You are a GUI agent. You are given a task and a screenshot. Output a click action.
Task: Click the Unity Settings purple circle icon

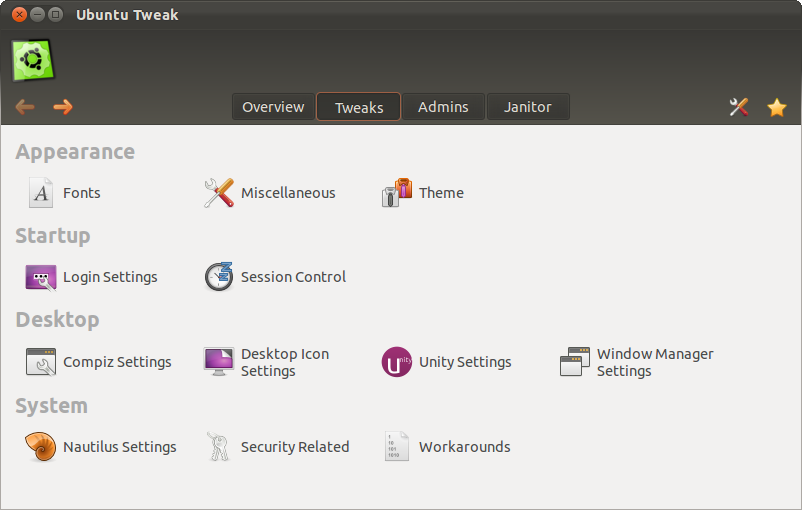pos(397,362)
